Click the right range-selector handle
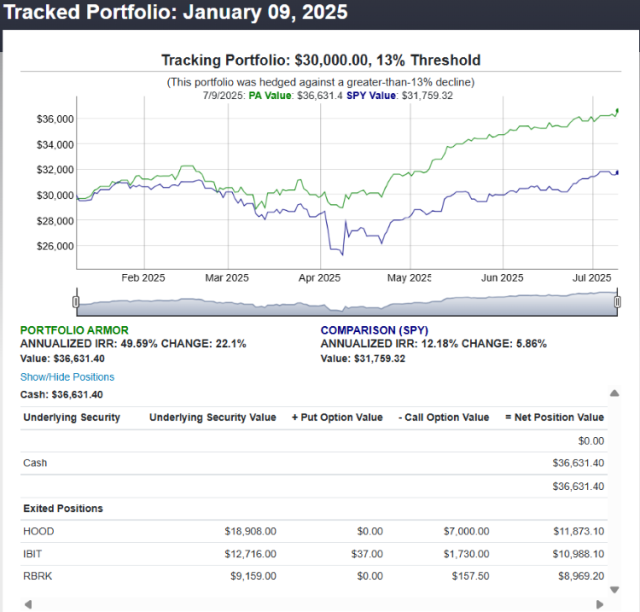This screenshot has width=640, height=612. click(618, 302)
